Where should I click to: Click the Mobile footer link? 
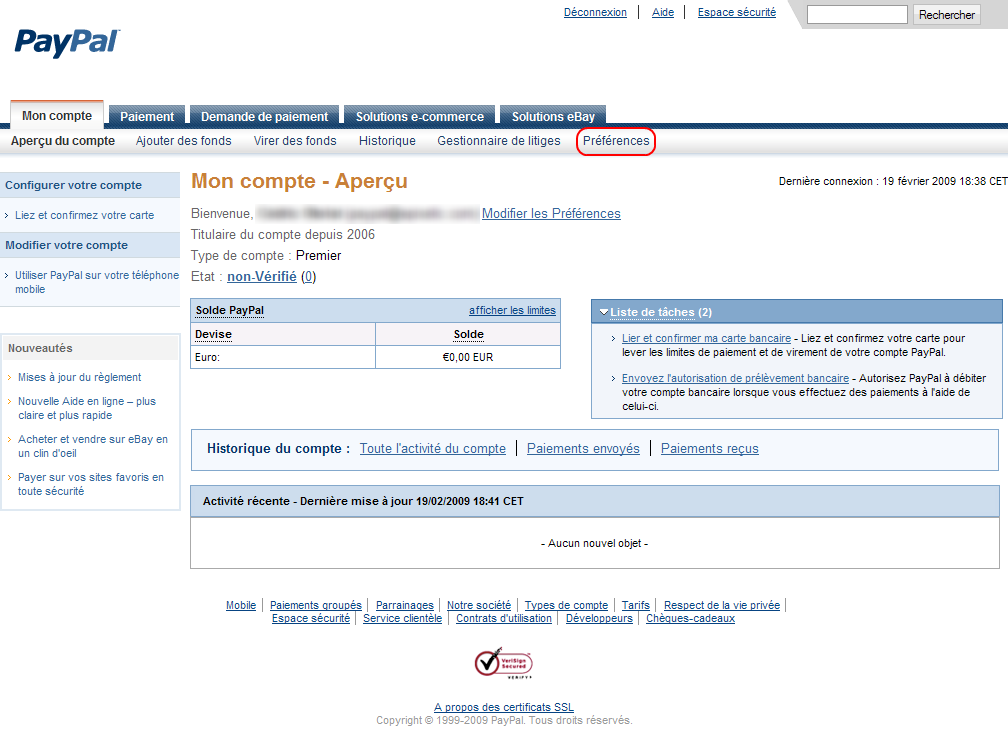pos(241,605)
